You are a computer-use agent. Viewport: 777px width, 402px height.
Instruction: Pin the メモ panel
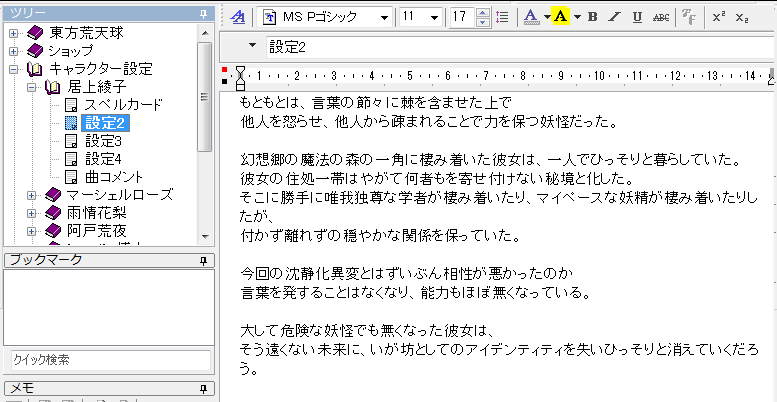coord(204,388)
